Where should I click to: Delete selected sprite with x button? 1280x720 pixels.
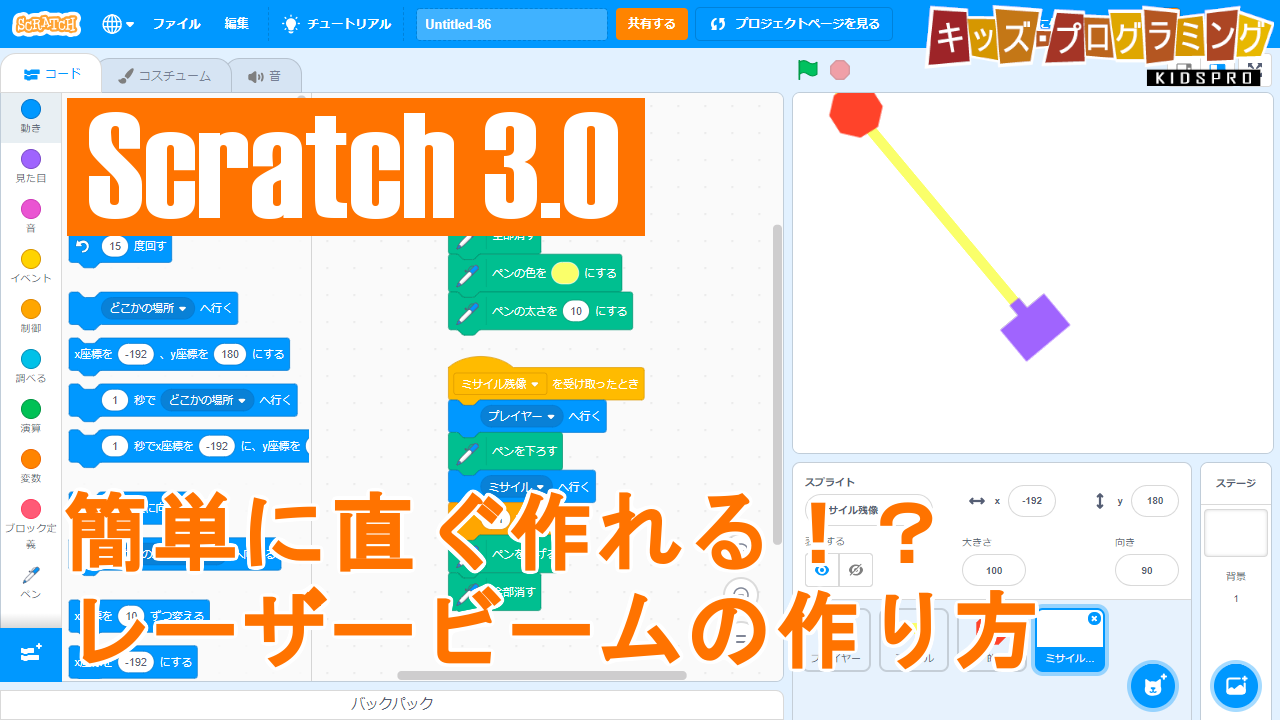[x=1094, y=619]
